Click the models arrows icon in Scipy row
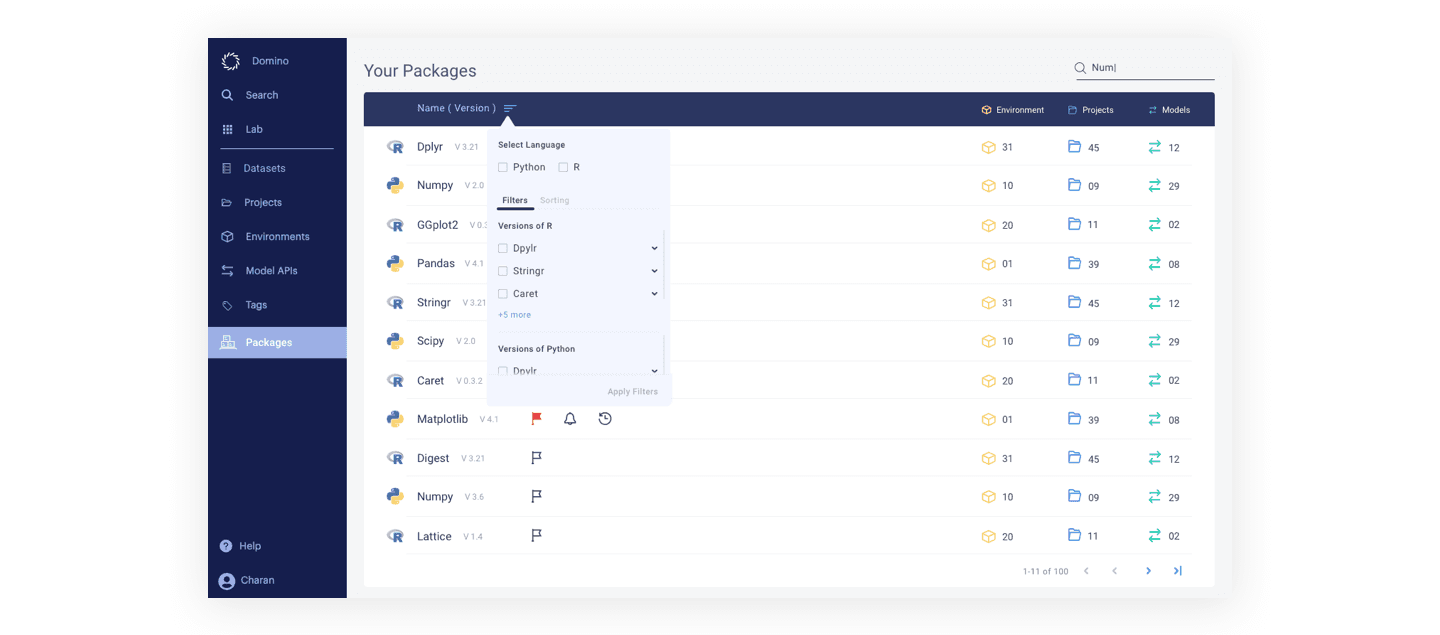 pyautogui.click(x=1154, y=341)
